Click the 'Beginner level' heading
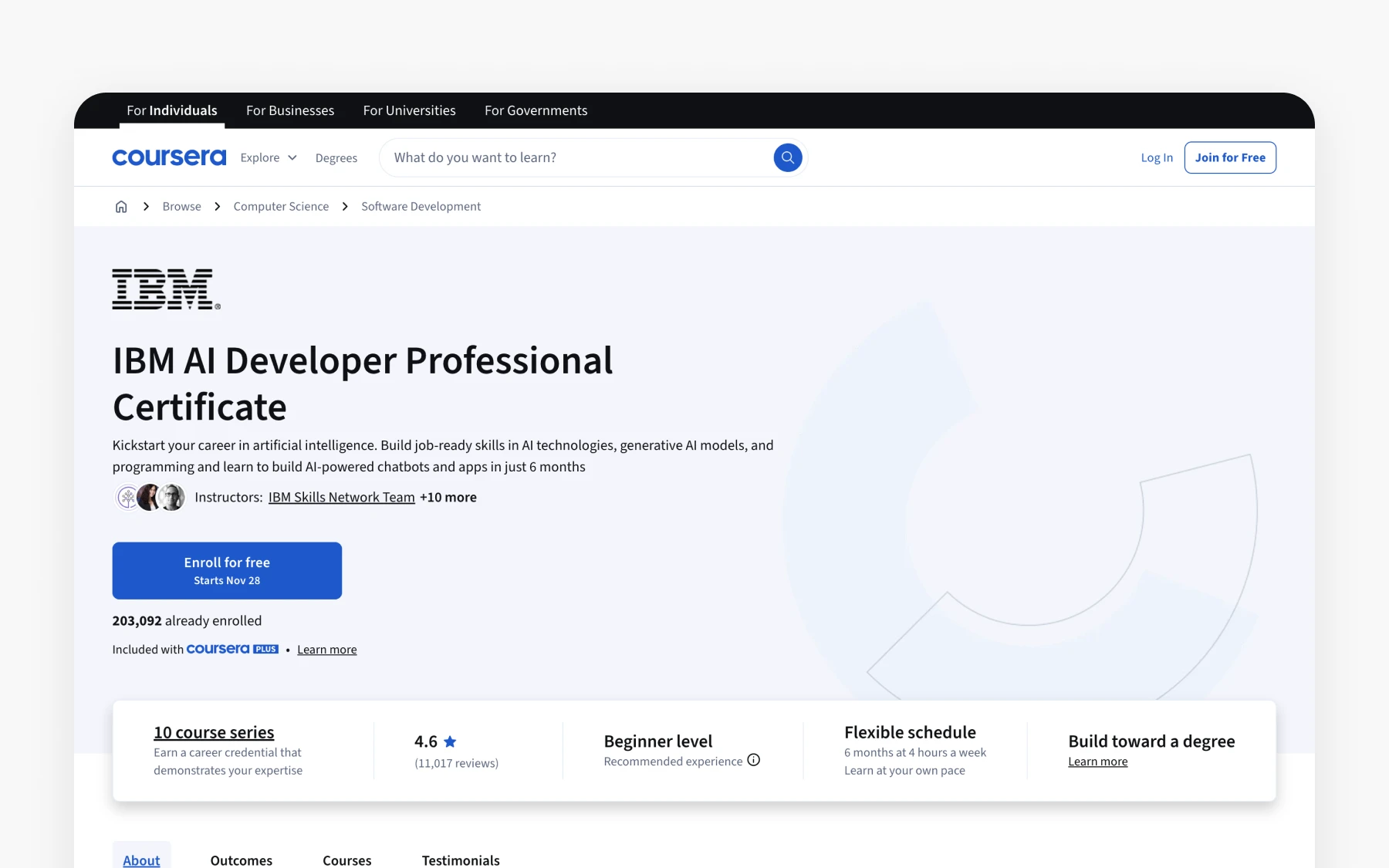The width and height of the screenshot is (1389, 868). pyautogui.click(x=658, y=741)
